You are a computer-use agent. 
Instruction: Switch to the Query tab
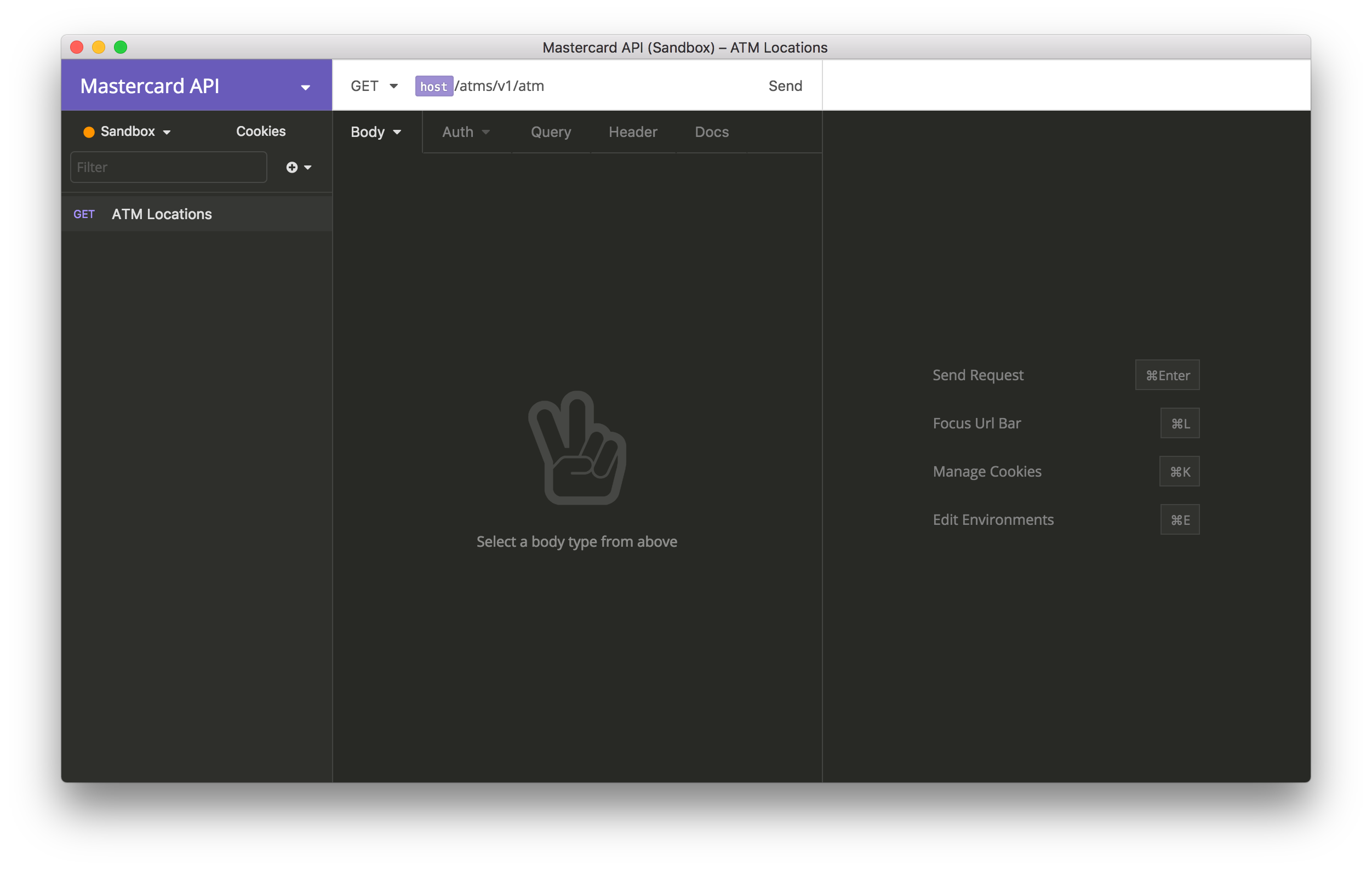(x=551, y=131)
